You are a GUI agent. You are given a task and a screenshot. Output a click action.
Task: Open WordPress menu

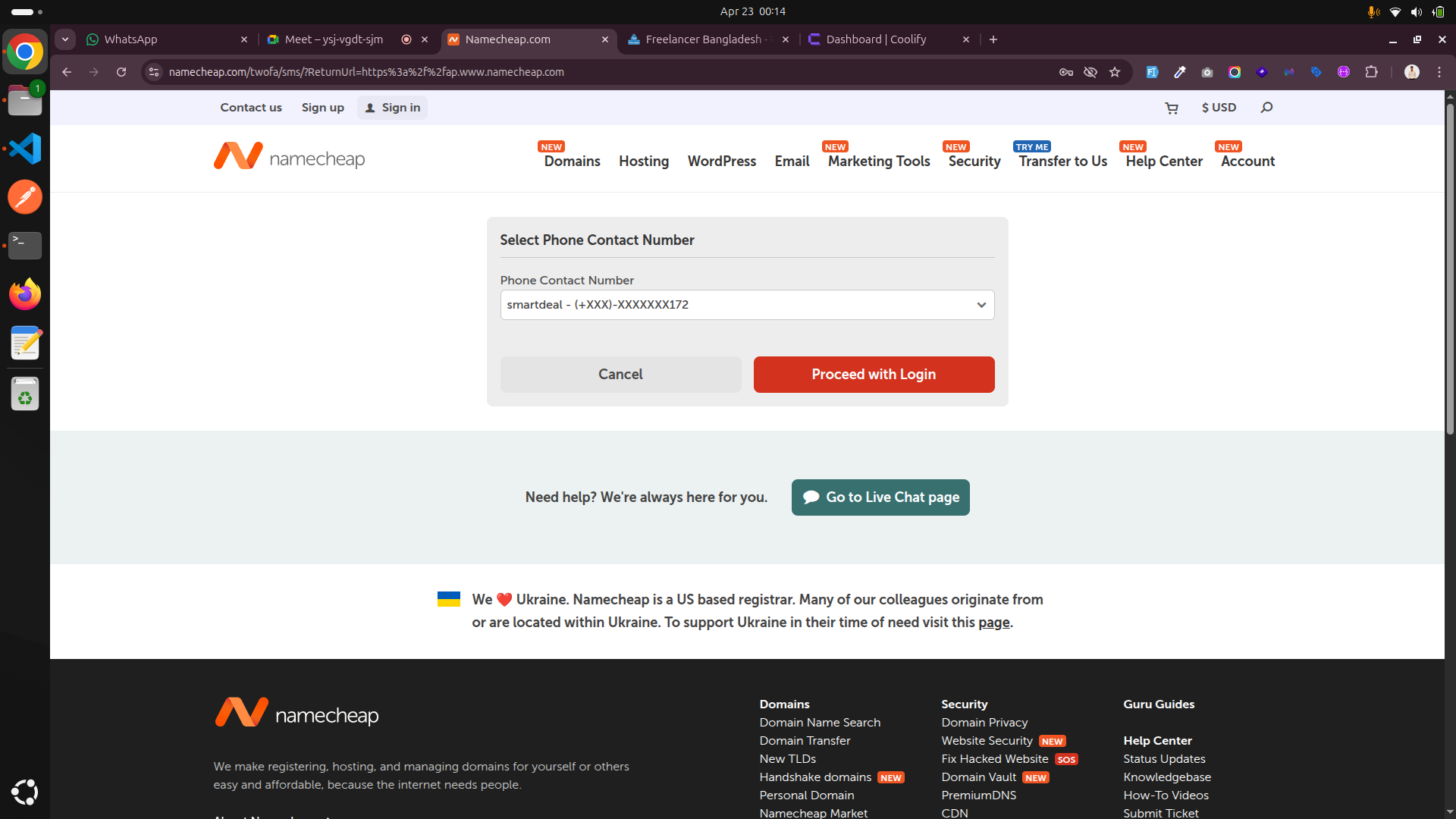pyautogui.click(x=721, y=162)
